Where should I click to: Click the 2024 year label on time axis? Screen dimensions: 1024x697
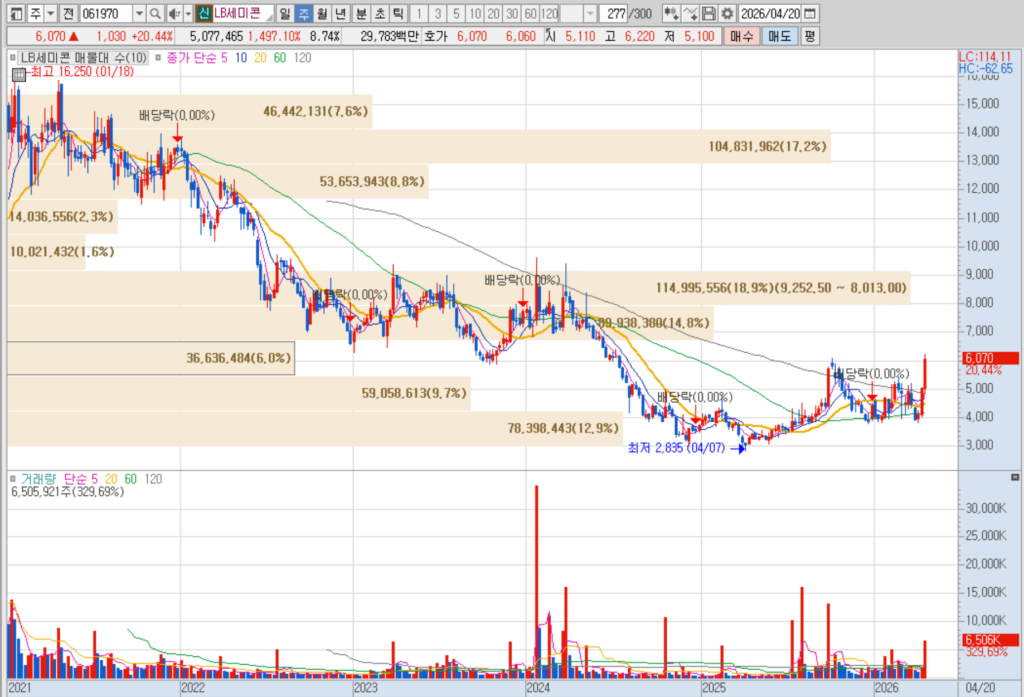click(x=537, y=688)
